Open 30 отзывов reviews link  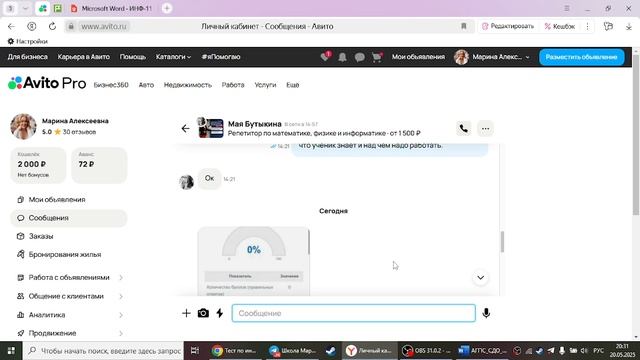[79, 132]
